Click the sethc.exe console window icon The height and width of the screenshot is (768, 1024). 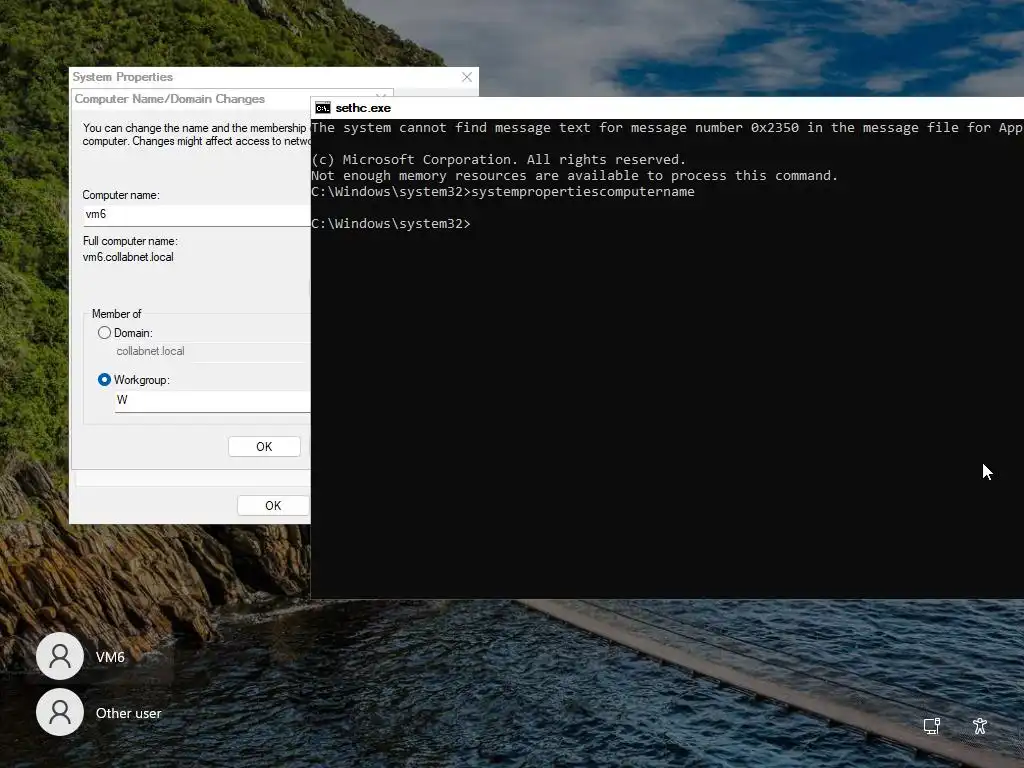tap(323, 108)
